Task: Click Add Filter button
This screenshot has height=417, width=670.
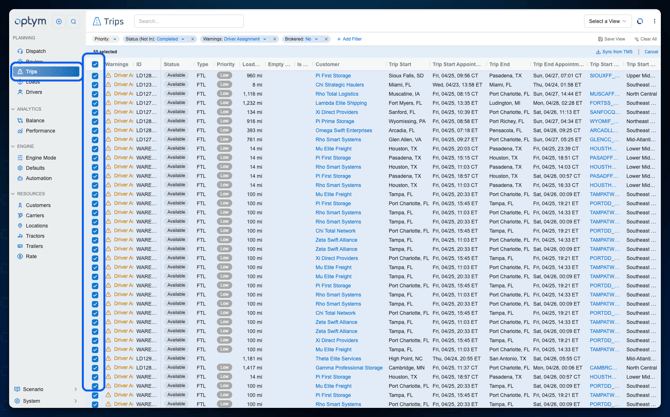Action: 350,39
